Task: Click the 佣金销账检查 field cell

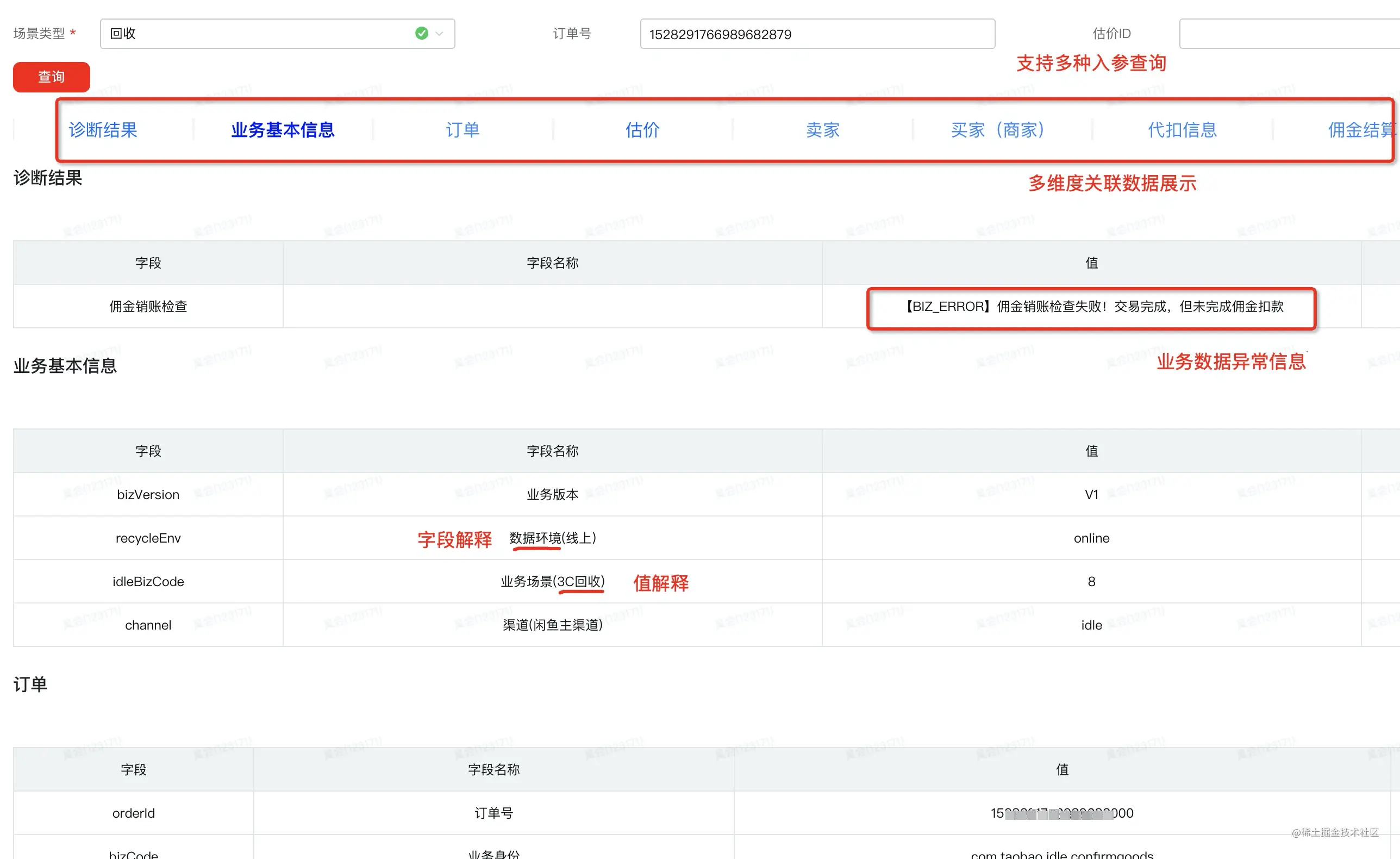Action: [148, 307]
